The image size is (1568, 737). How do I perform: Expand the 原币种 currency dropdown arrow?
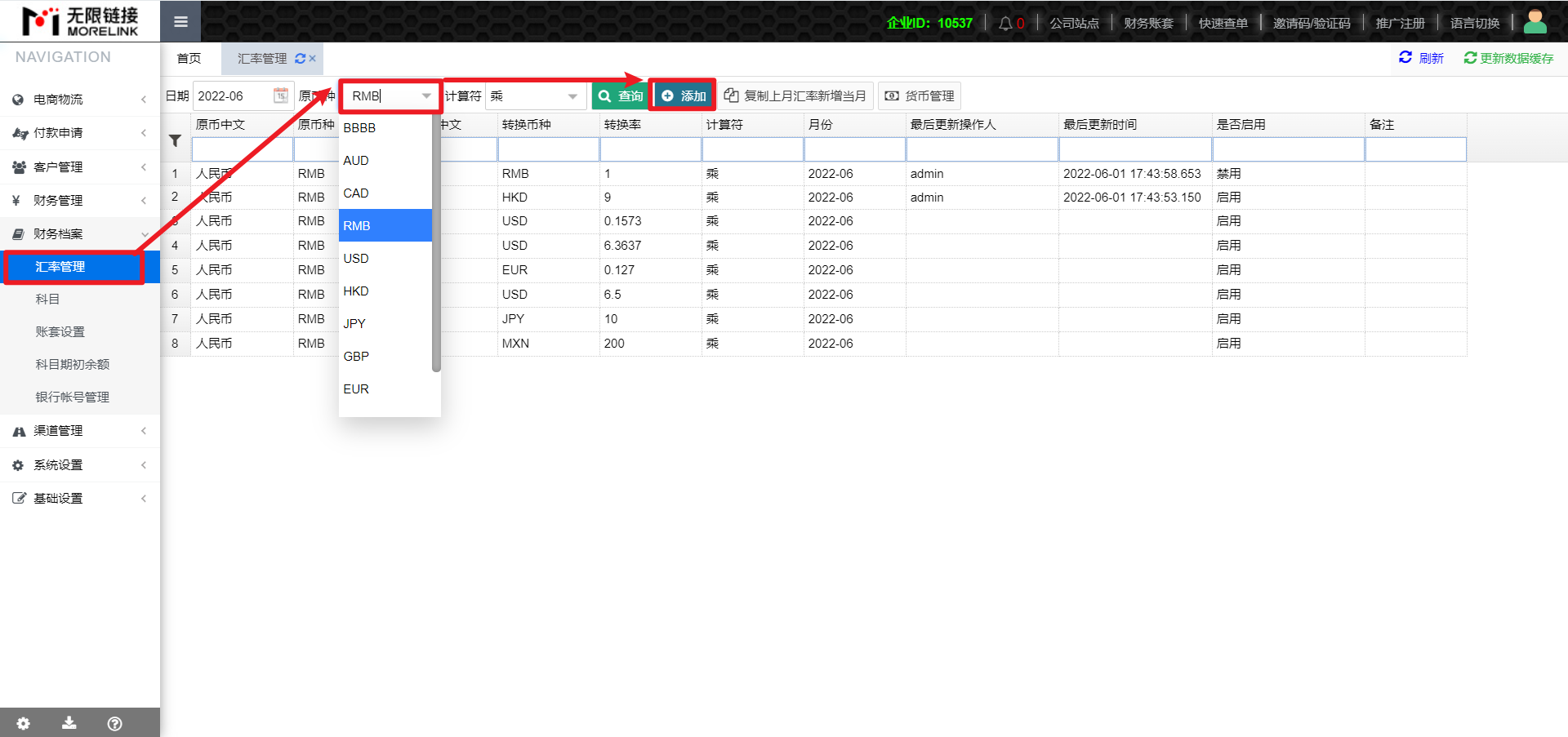(x=426, y=96)
